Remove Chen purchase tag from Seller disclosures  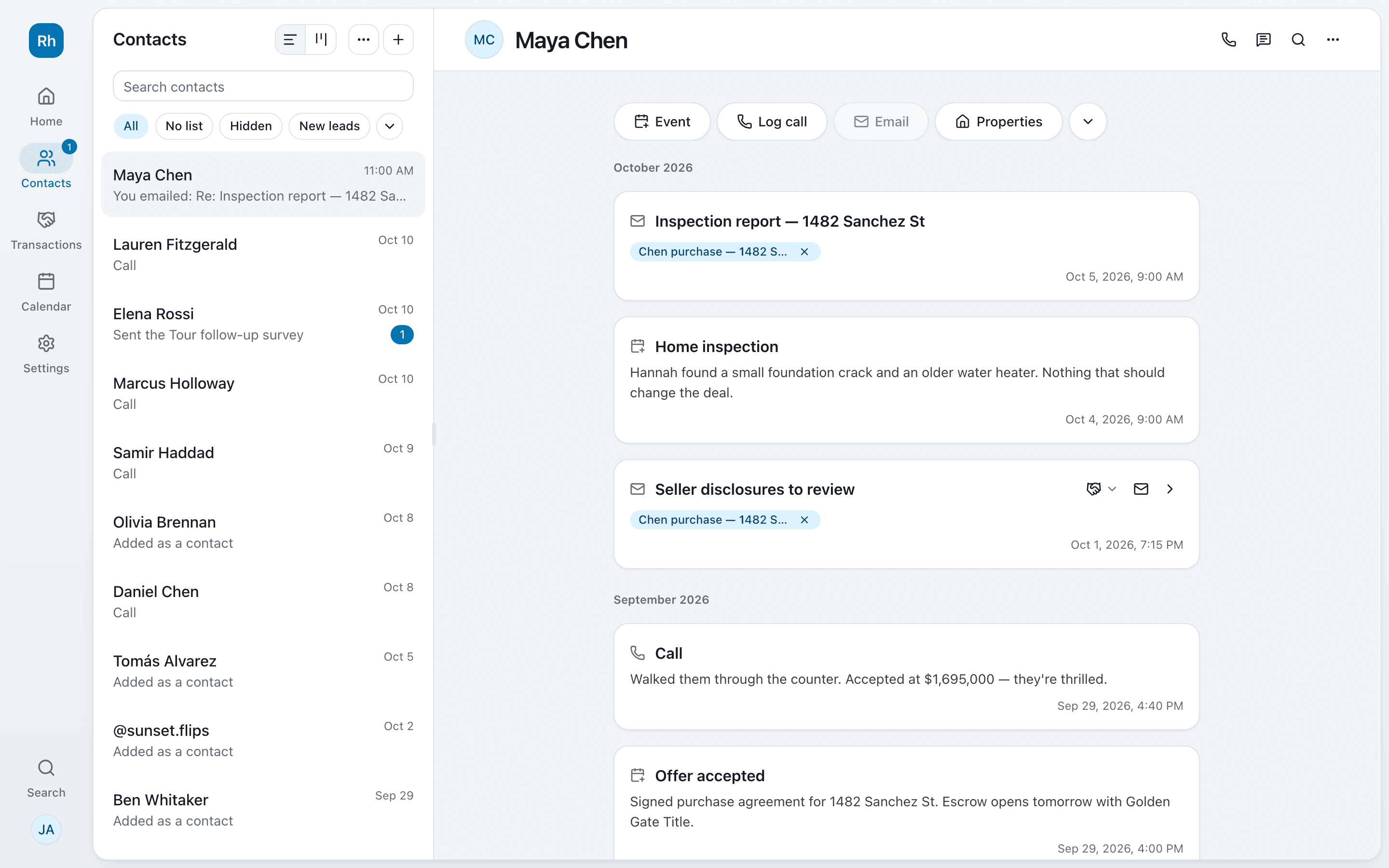coord(804,519)
